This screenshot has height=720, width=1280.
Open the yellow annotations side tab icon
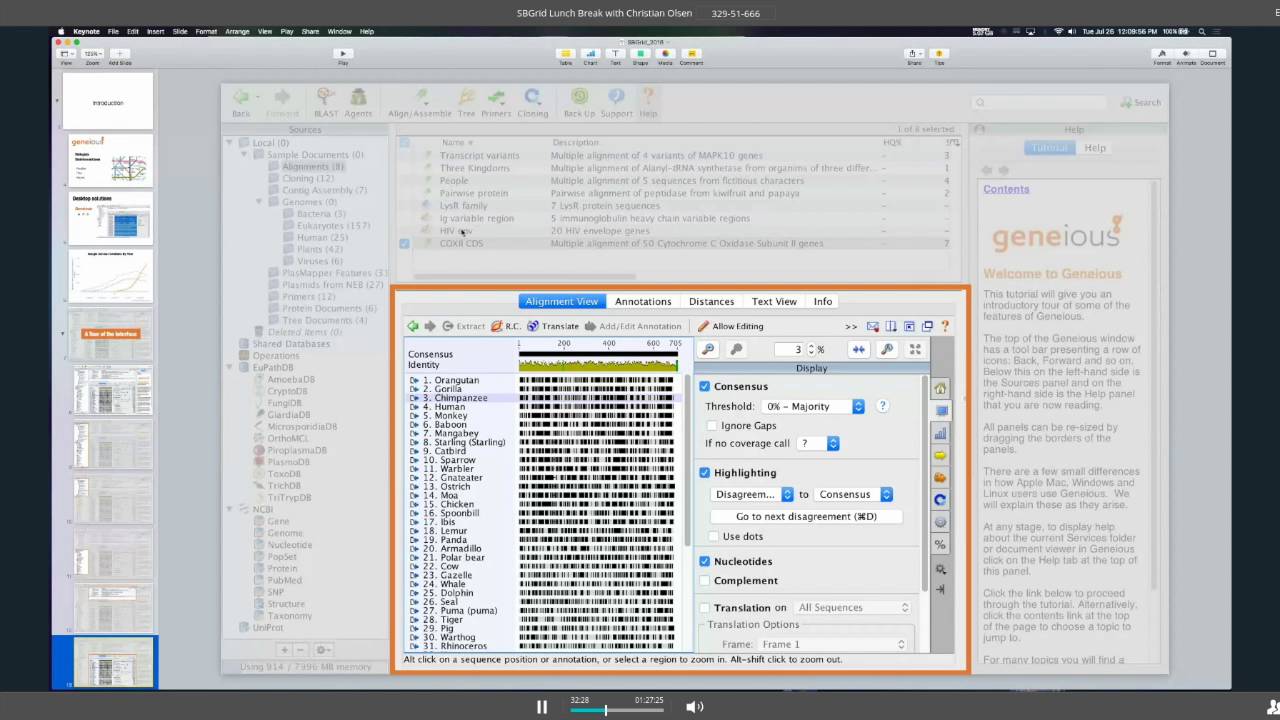[940, 455]
